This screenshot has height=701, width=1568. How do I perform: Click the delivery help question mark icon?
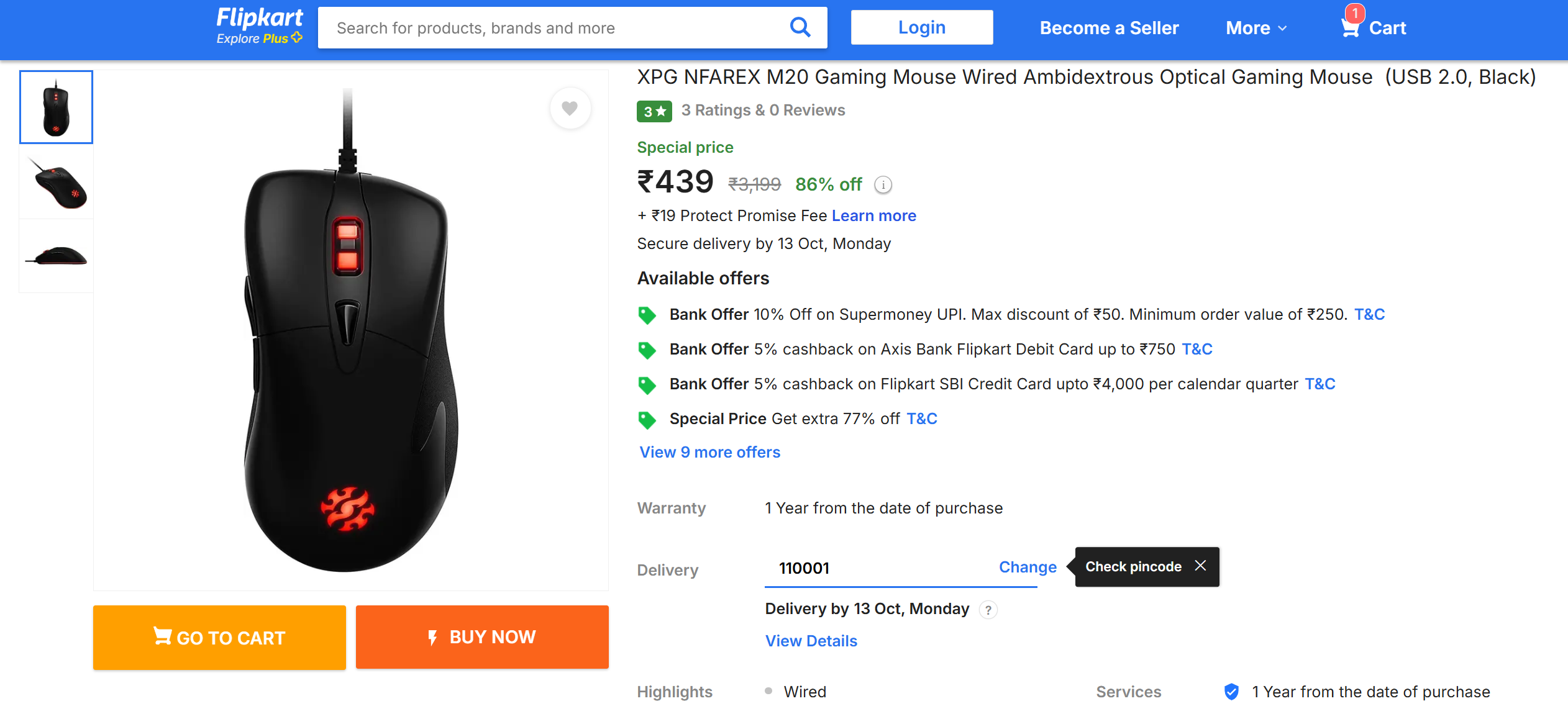[x=988, y=610]
